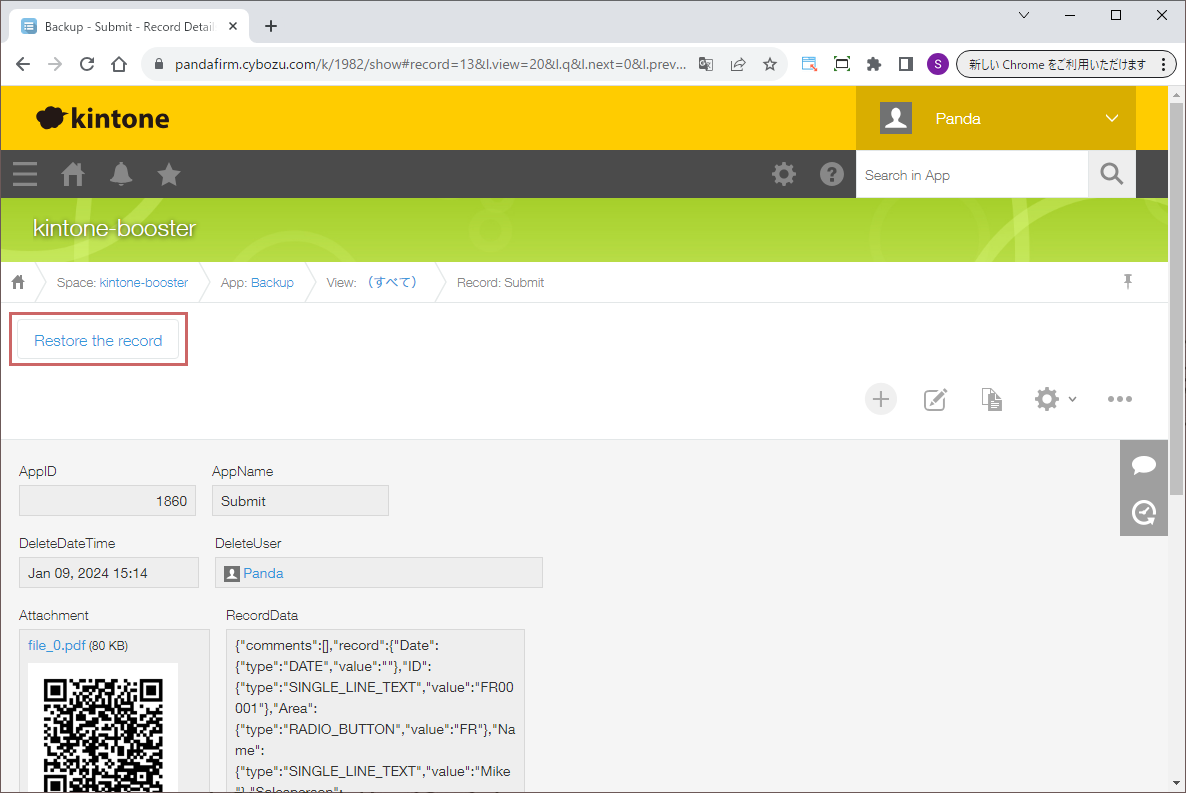
Task: Click the add record plus icon
Action: point(880,400)
